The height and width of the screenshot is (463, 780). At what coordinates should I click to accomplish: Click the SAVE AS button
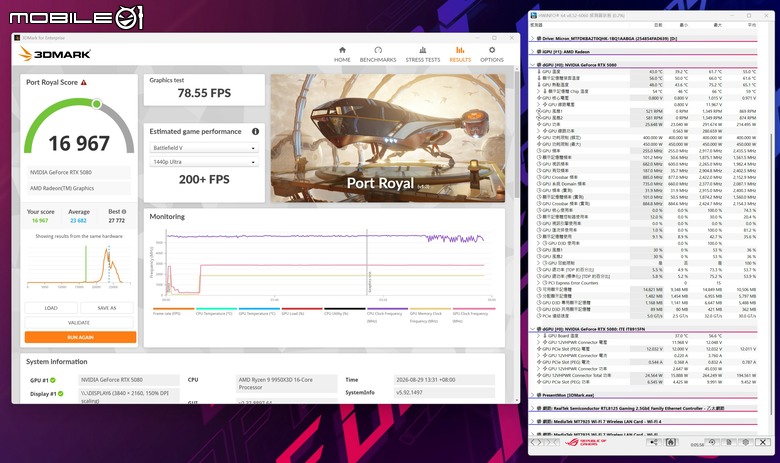pyautogui.click(x=106, y=308)
